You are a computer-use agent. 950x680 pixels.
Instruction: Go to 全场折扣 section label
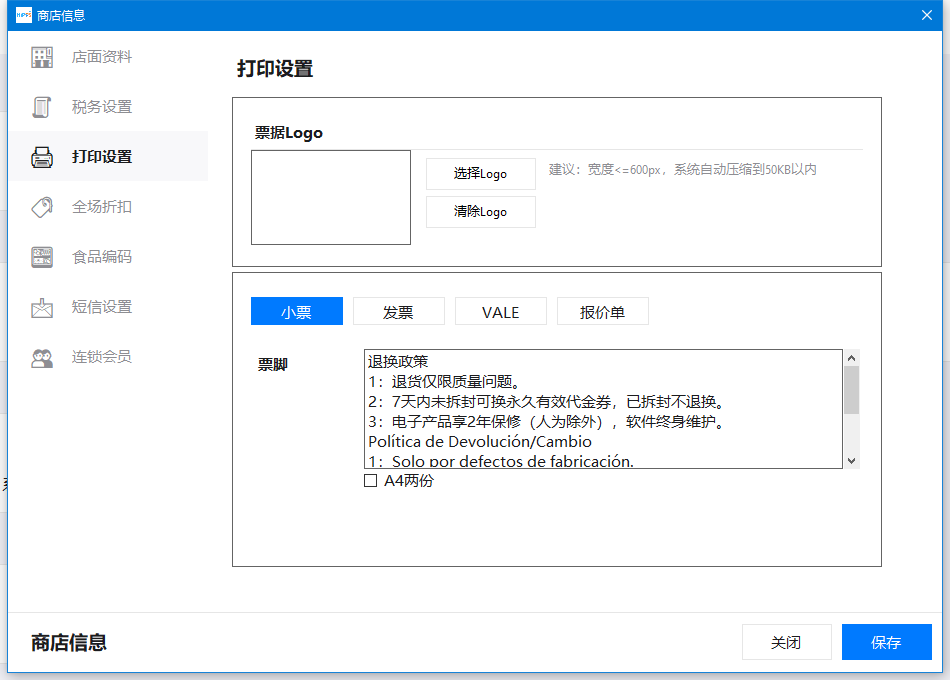coord(102,207)
